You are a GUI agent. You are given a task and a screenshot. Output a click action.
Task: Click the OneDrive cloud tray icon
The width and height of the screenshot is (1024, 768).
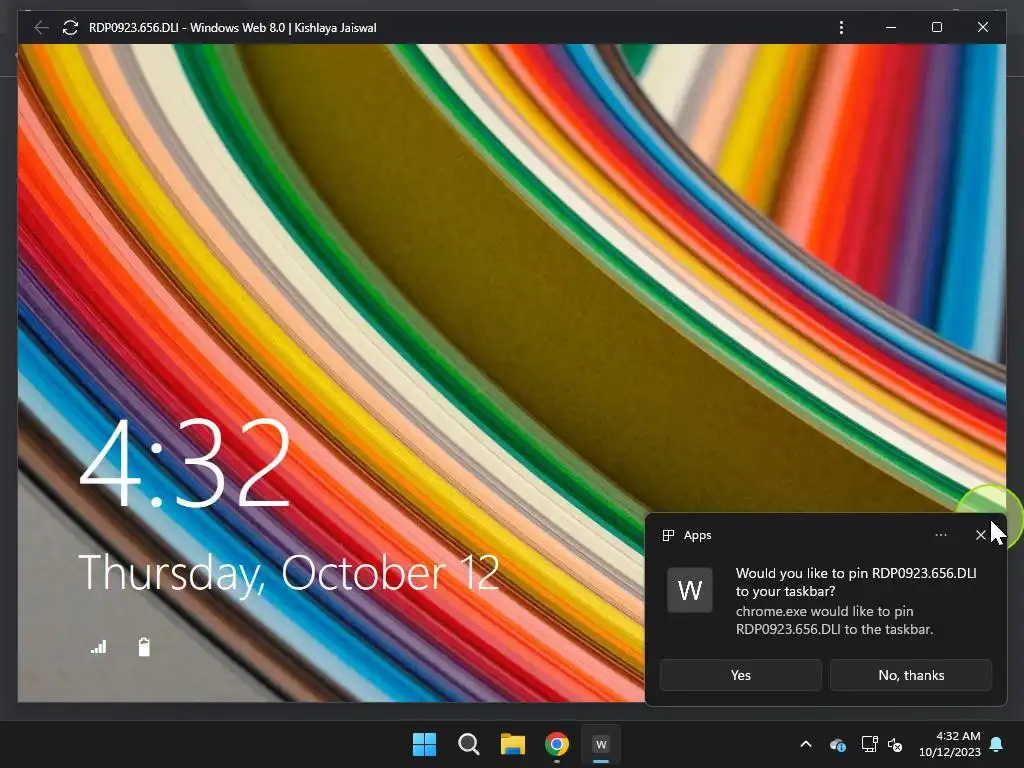pyautogui.click(x=838, y=744)
